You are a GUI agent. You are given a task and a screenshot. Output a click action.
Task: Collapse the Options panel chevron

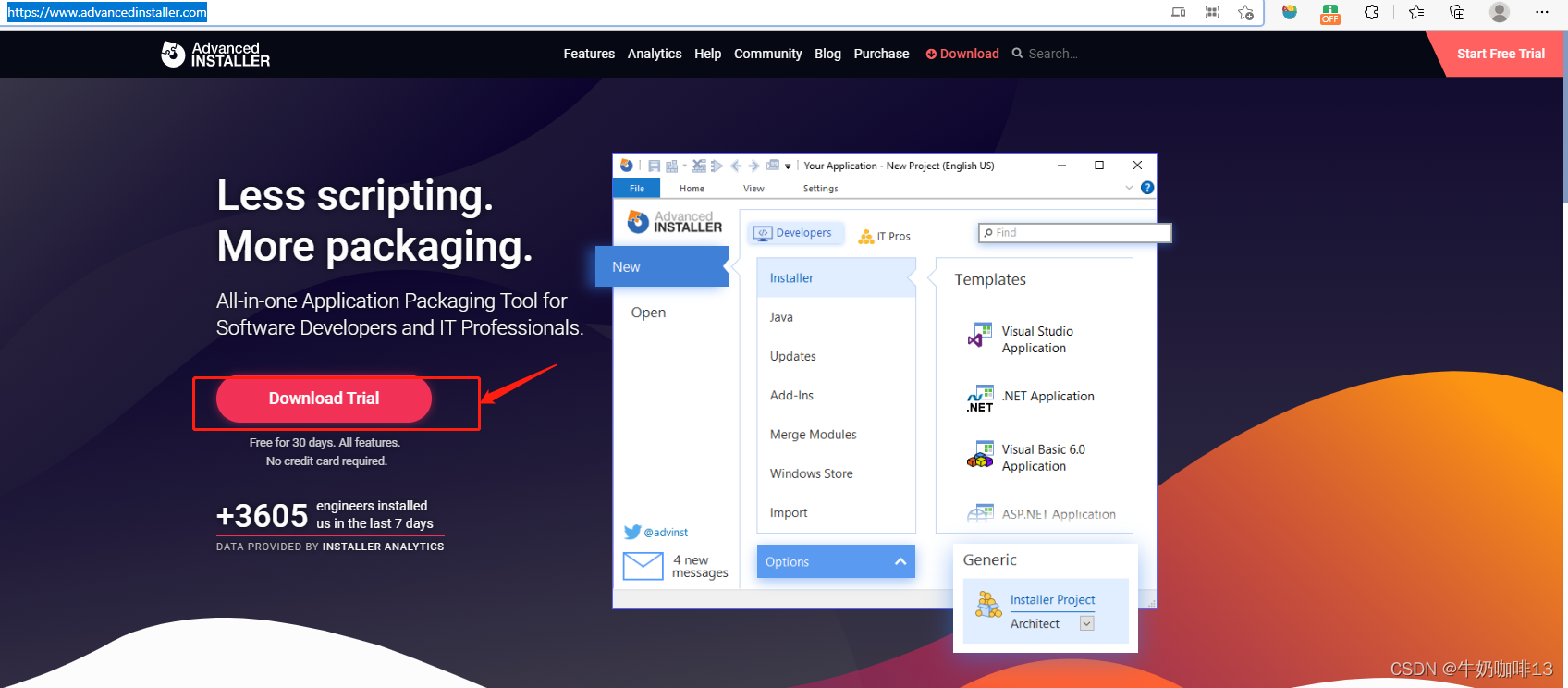(900, 561)
